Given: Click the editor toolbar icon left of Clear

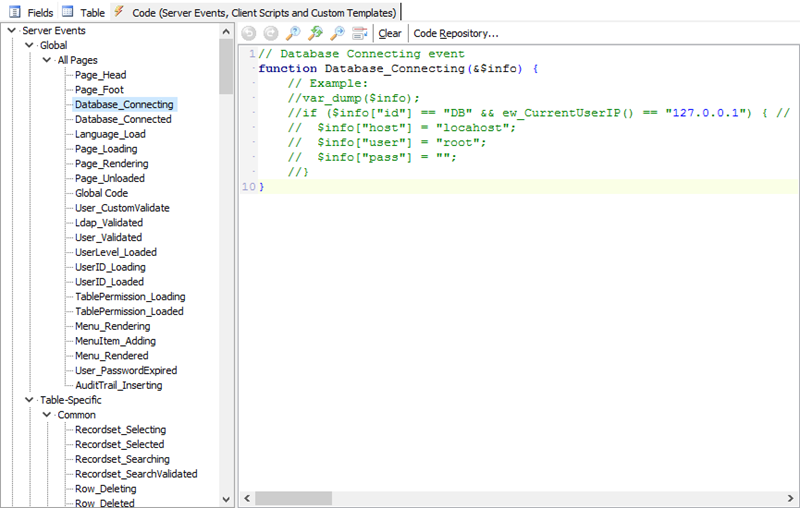Looking at the screenshot, I should [x=359, y=33].
